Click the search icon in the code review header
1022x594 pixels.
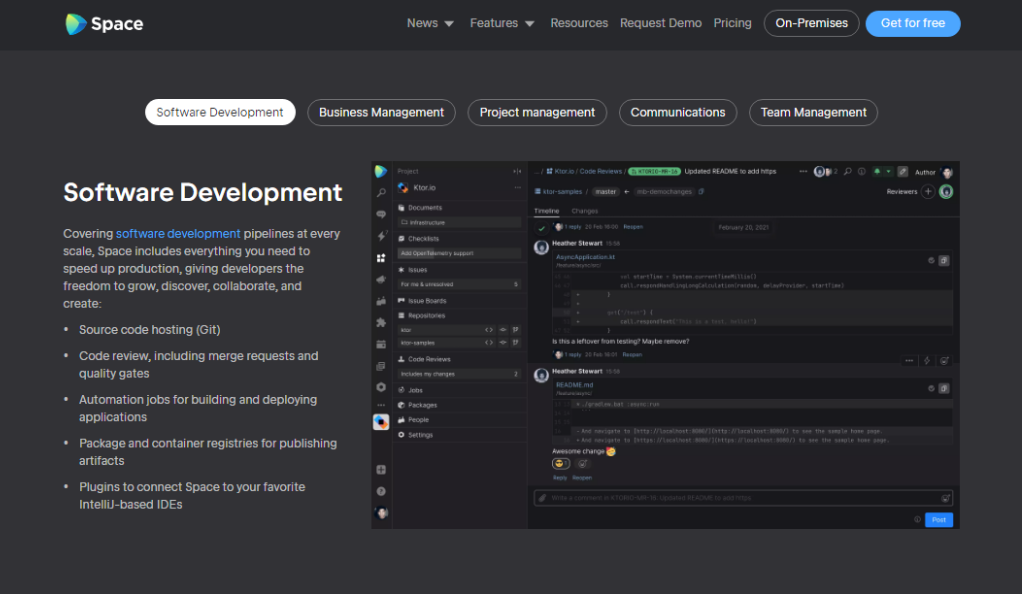(x=847, y=171)
